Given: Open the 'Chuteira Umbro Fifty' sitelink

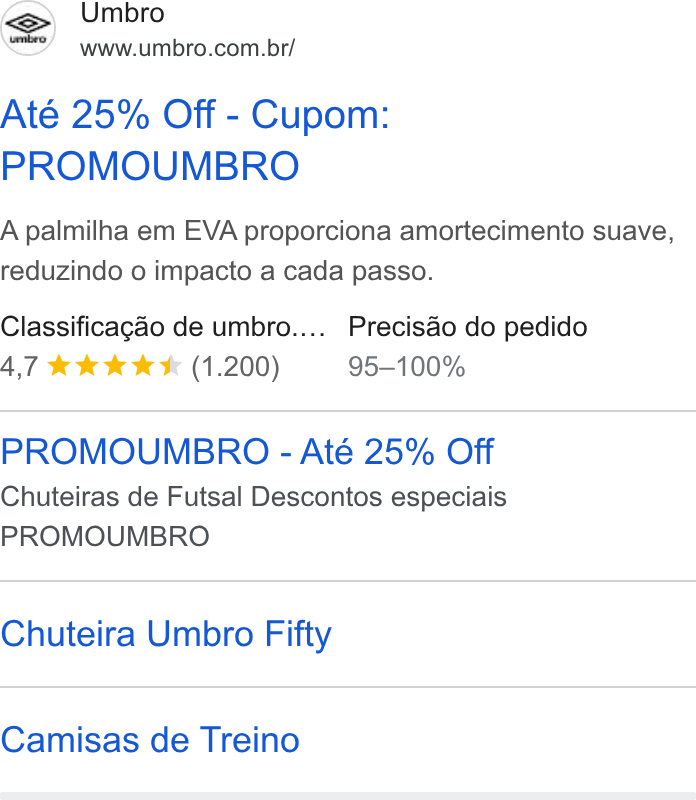Looking at the screenshot, I should coord(166,634).
